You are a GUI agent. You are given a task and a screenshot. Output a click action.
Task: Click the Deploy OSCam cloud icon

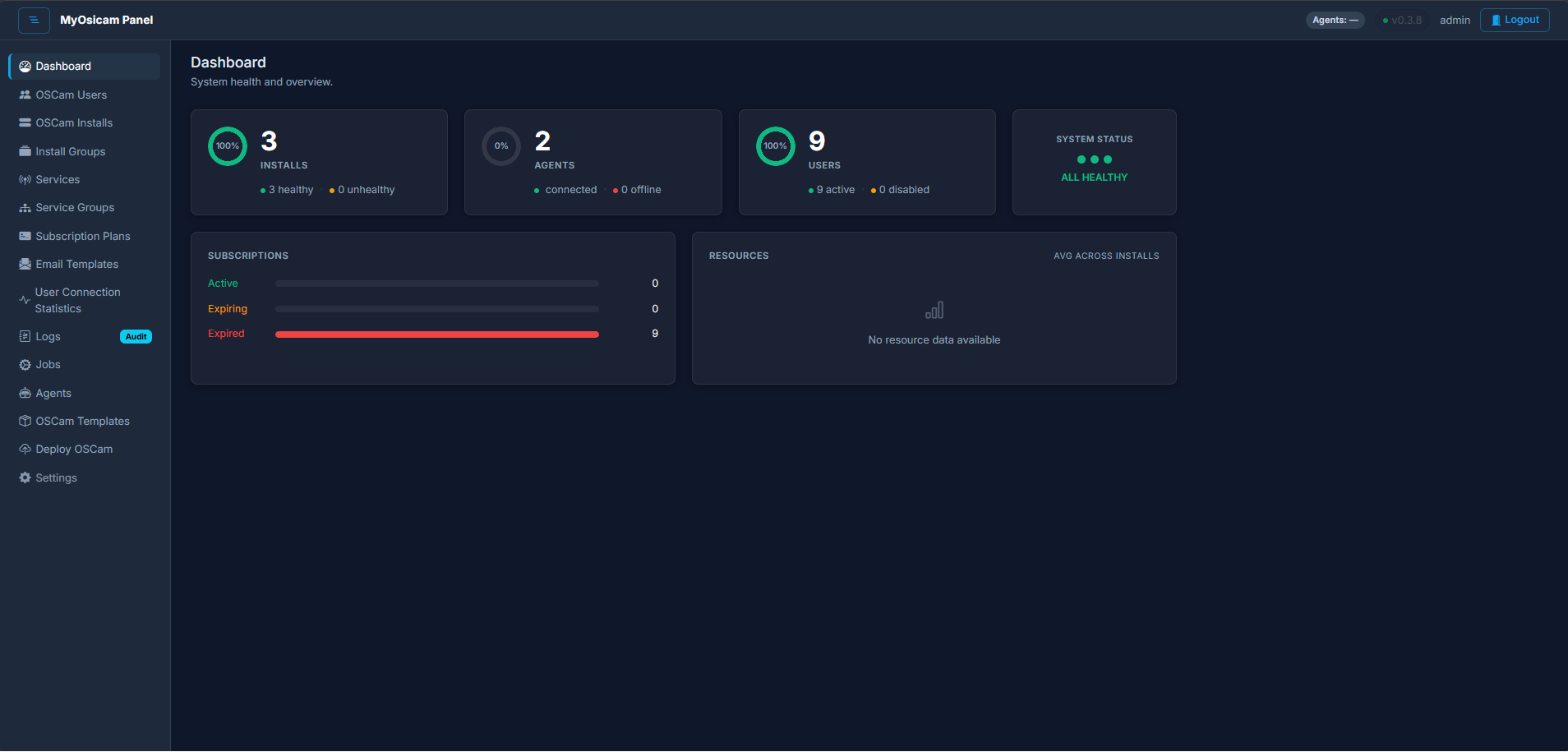point(25,450)
